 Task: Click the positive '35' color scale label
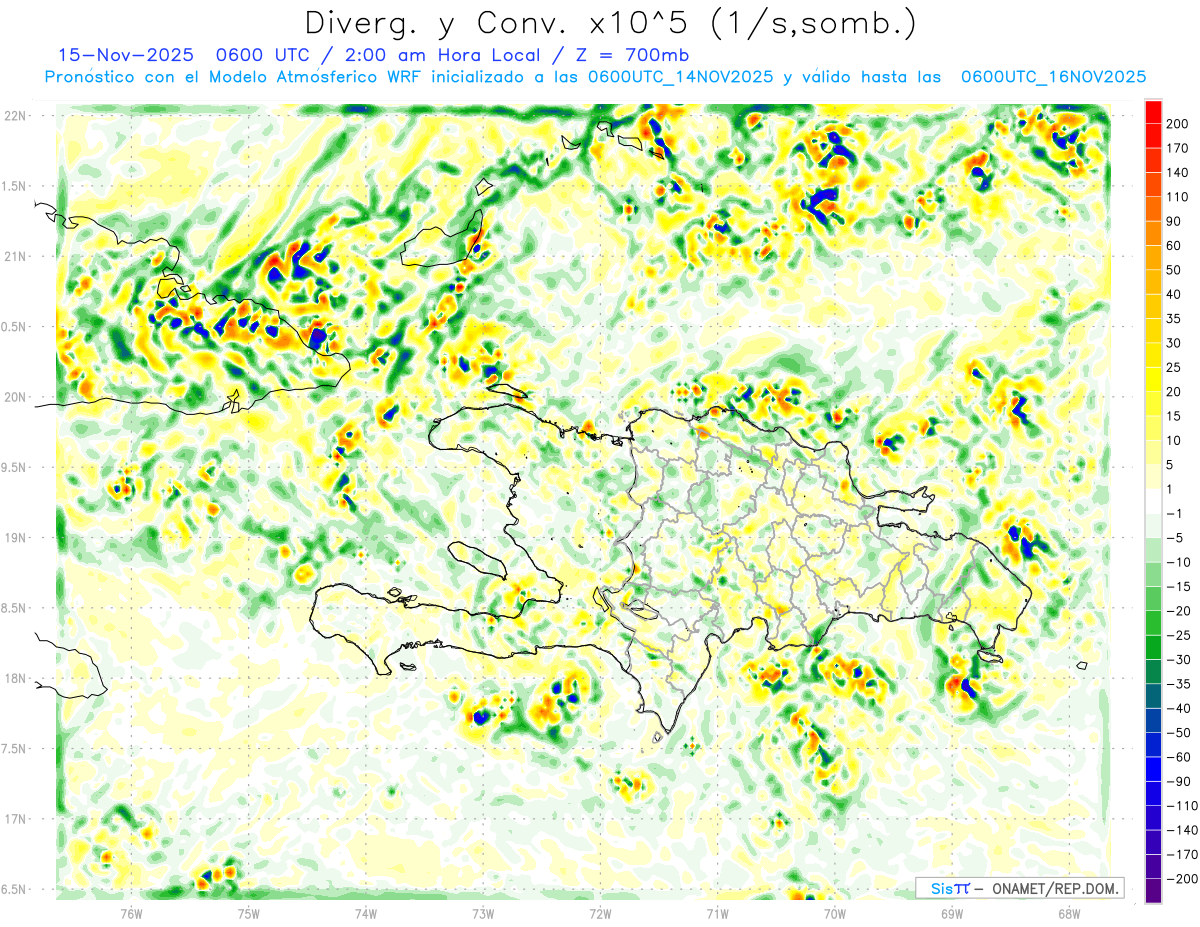(1175, 319)
